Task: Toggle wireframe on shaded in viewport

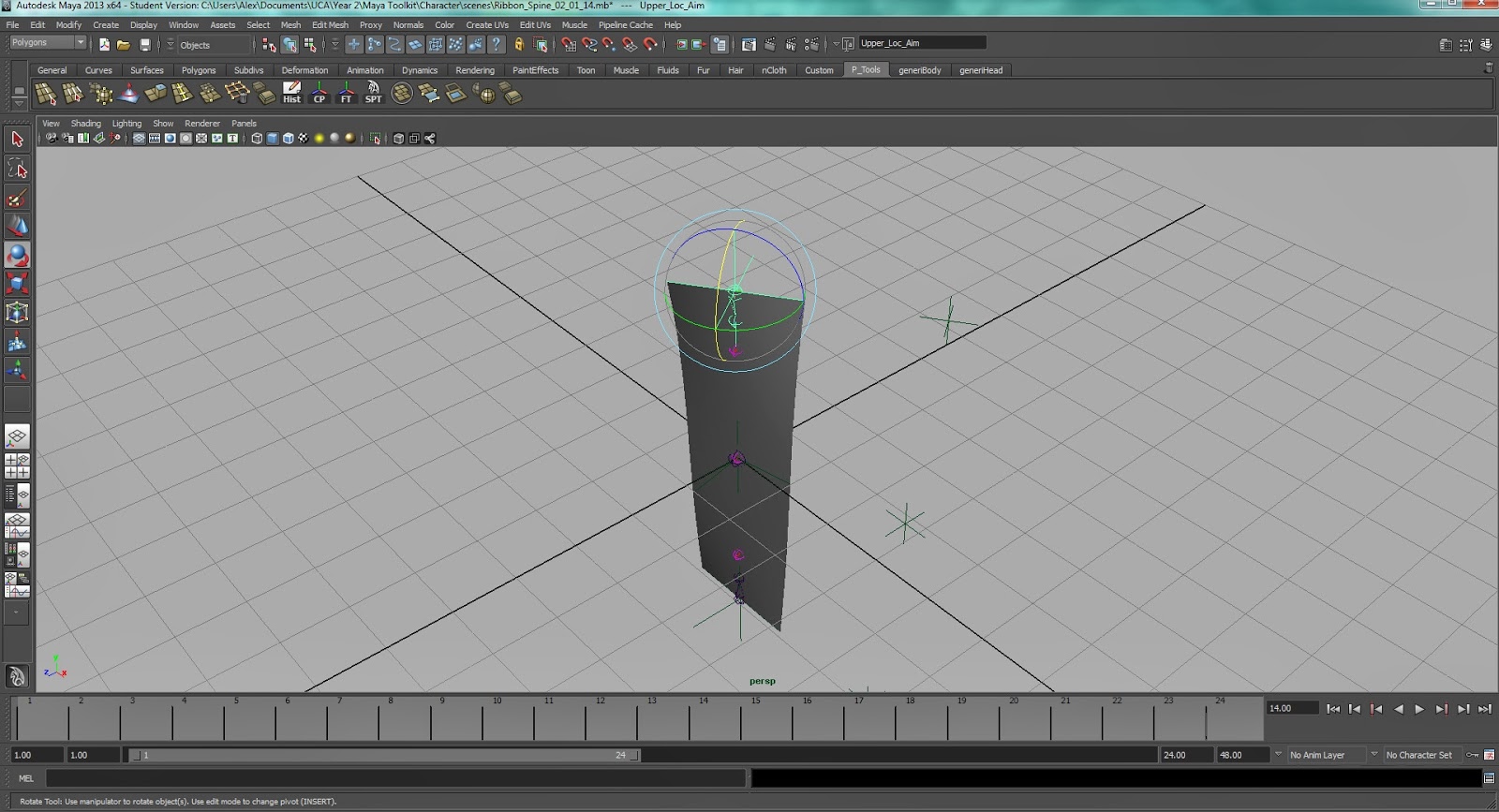Action: coord(288,139)
